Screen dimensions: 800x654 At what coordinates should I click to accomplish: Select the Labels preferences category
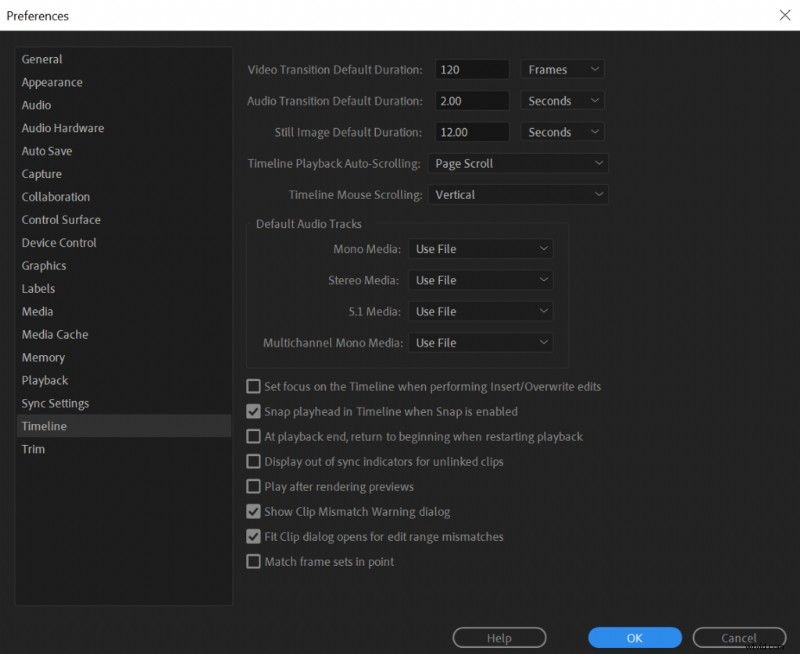point(38,288)
